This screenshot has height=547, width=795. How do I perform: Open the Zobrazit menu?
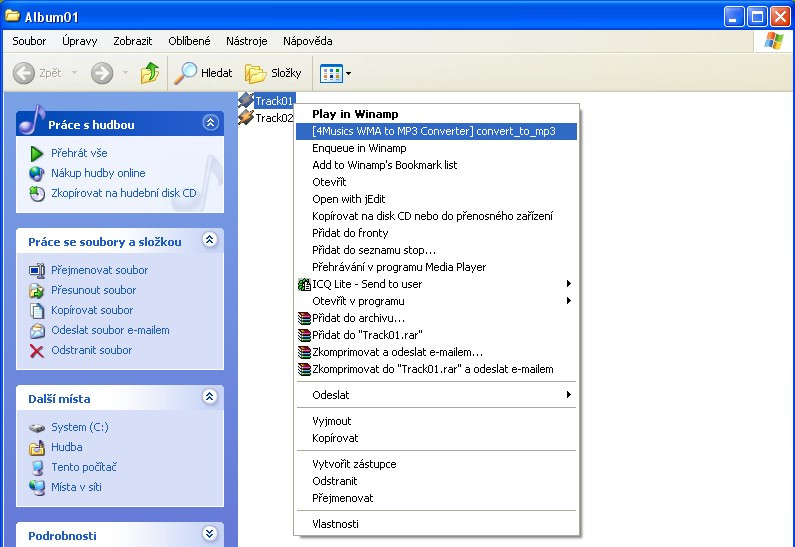[x=132, y=41]
